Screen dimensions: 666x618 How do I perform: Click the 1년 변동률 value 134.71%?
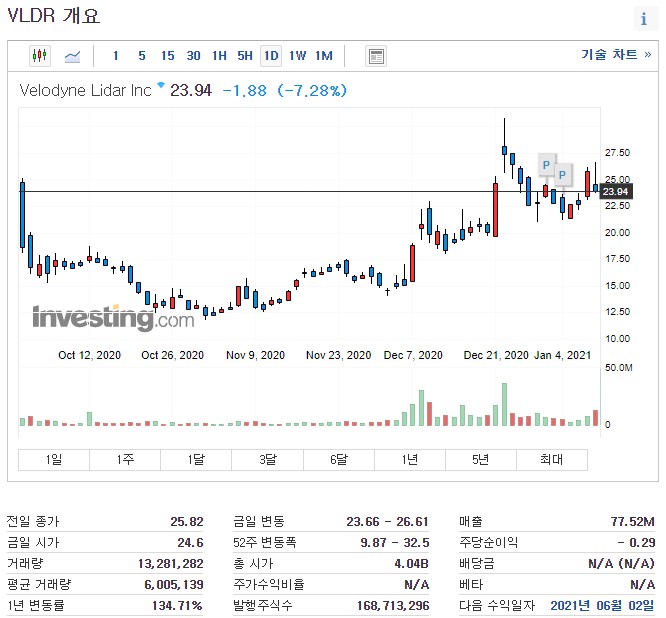click(x=177, y=605)
